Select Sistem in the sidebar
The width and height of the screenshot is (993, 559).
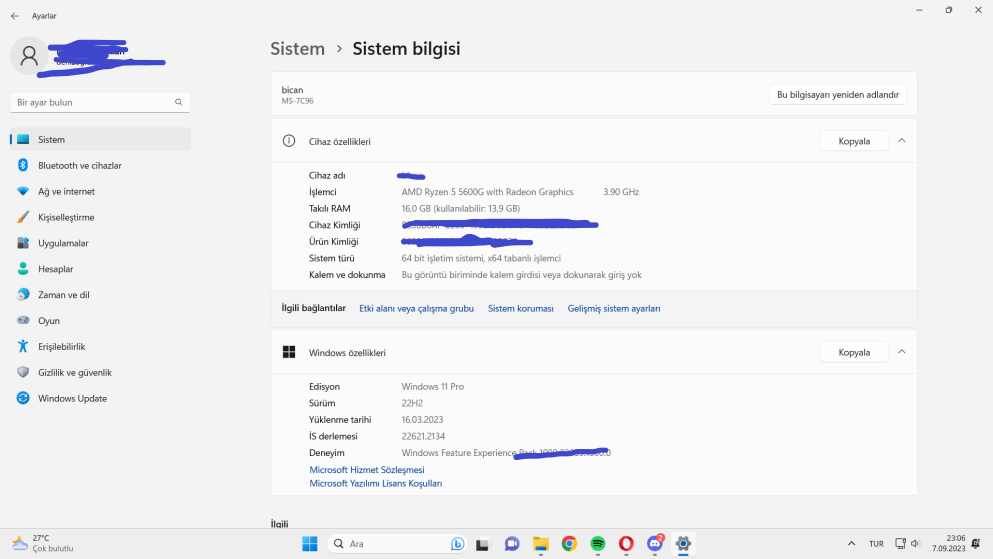tap(100, 139)
